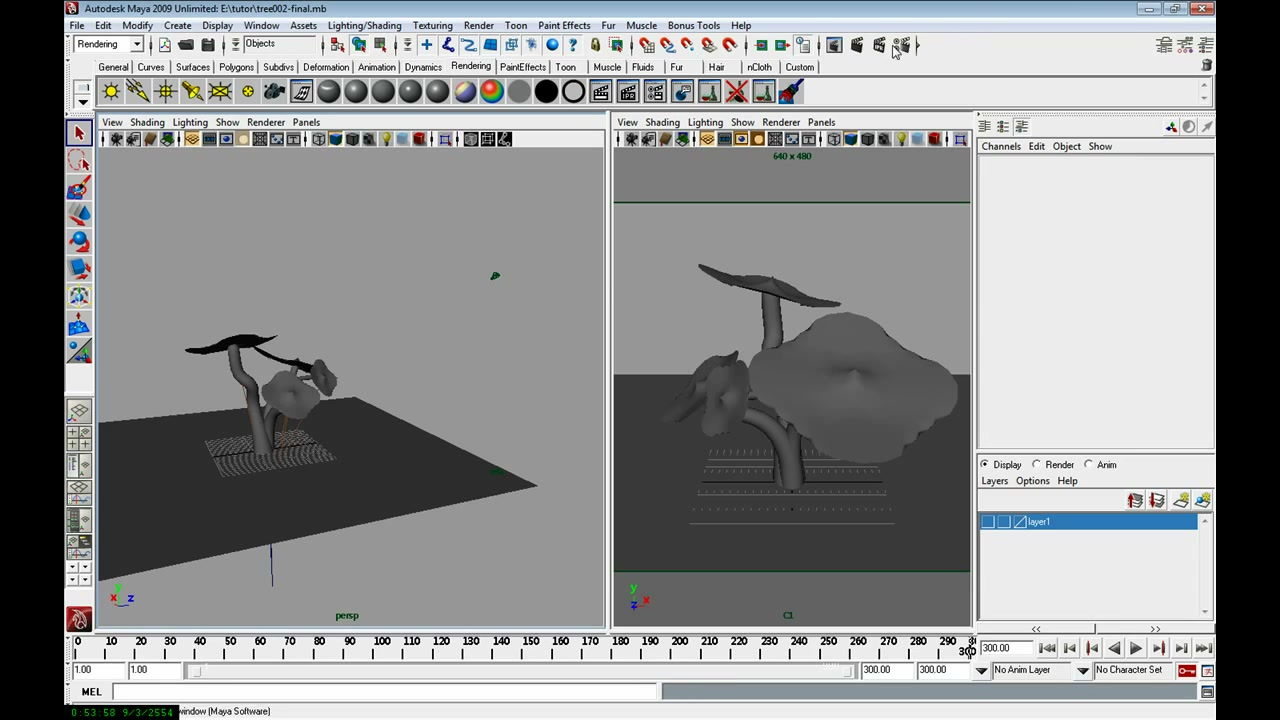Enable Snap to grids

647,45
